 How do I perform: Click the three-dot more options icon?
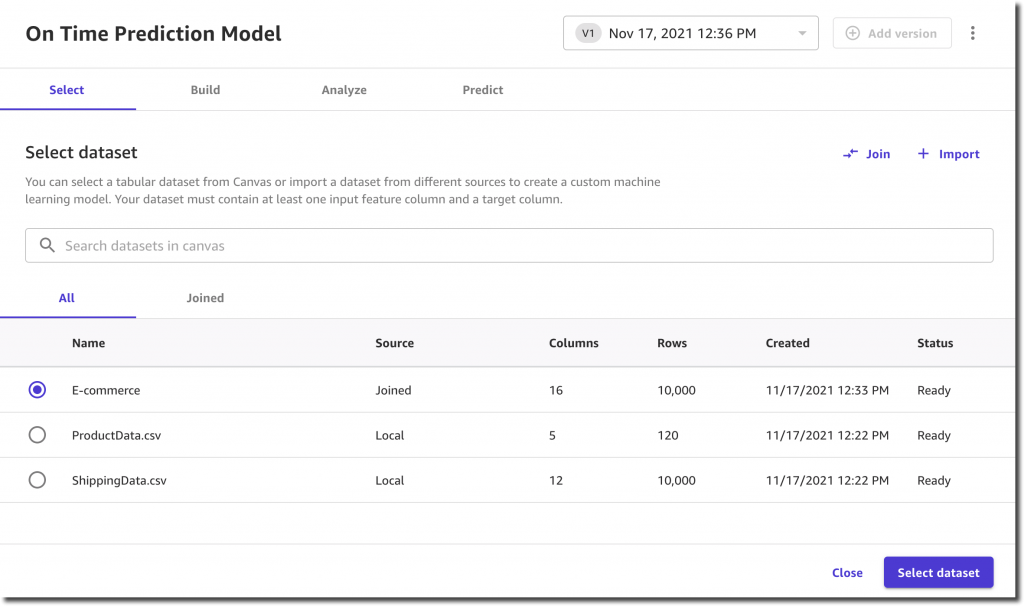(973, 33)
